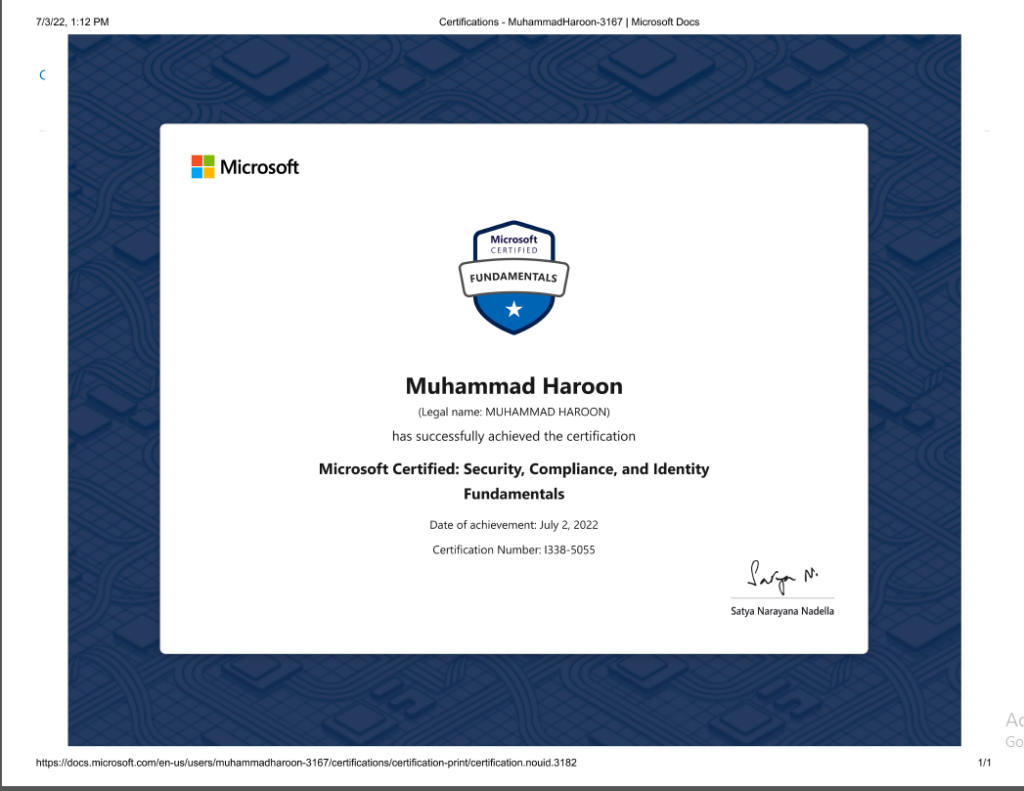
Task: Click the four-color Microsoft squares logo
Action: click(203, 167)
